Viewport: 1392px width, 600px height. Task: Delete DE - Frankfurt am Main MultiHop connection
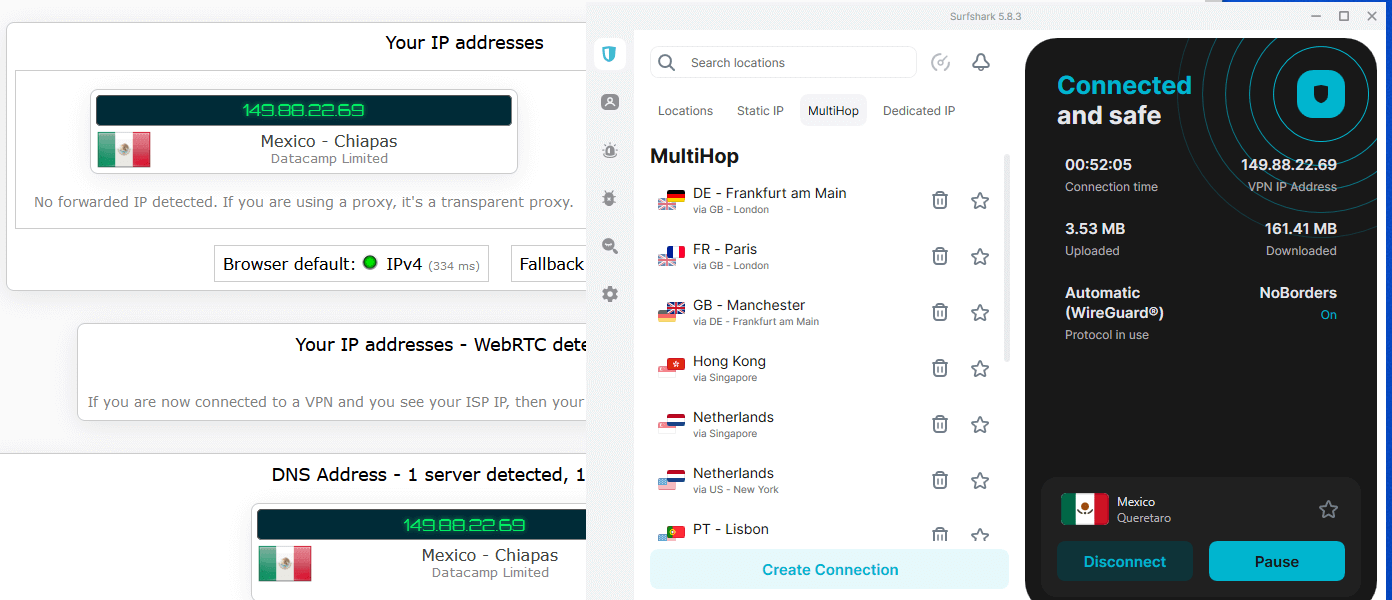[940, 201]
